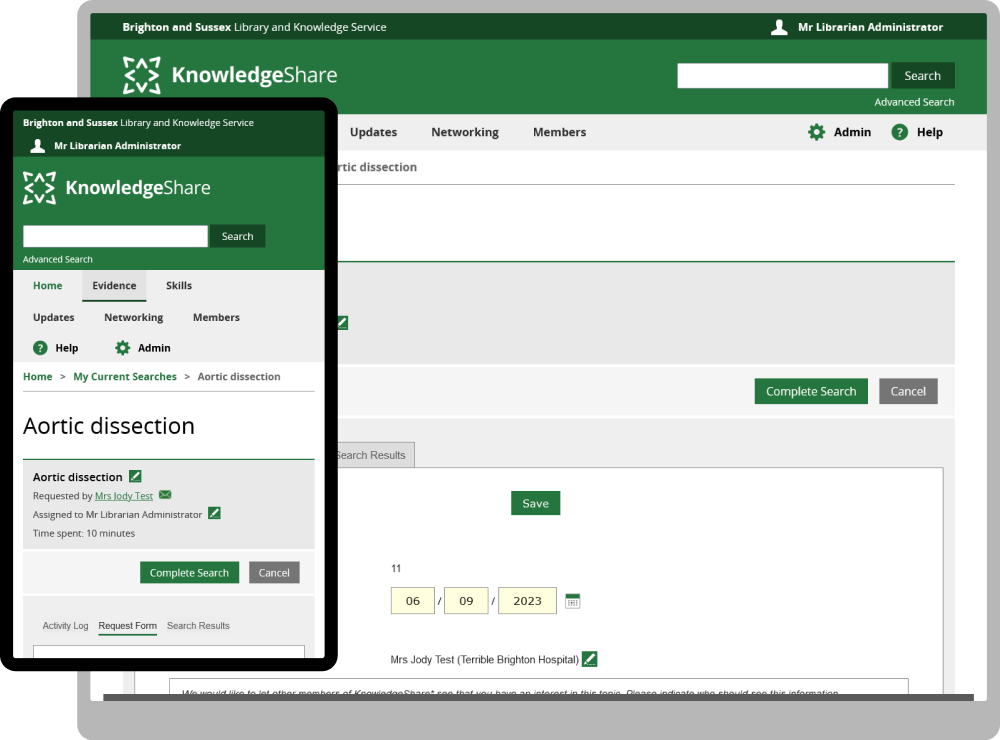Viewport: 1000px width, 740px height.
Task: Open the Networking menu in desktop navigation
Action: pyautogui.click(x=465, y=132)
